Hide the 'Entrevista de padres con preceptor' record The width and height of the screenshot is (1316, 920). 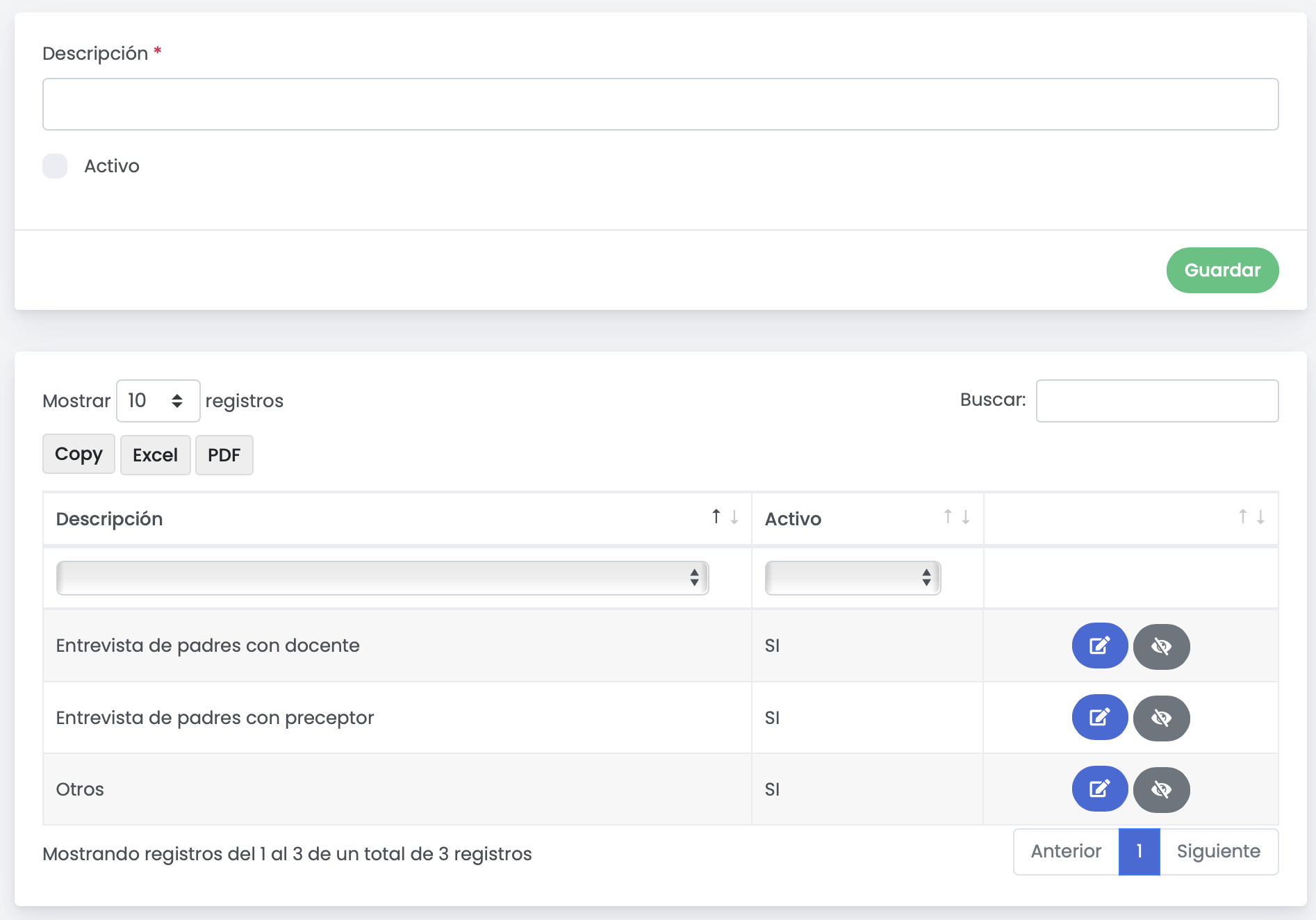(x=1161, y=718)
